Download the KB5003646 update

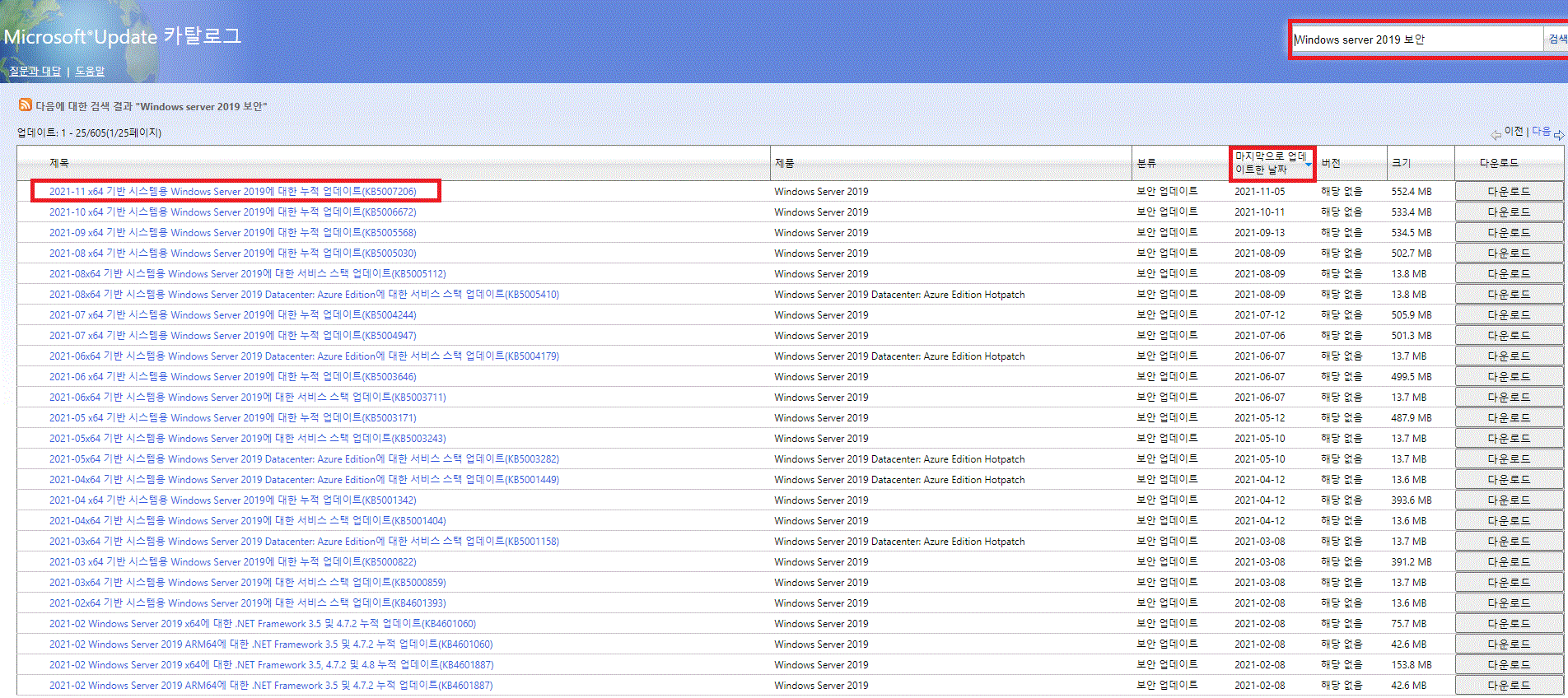pos(1509,376)
